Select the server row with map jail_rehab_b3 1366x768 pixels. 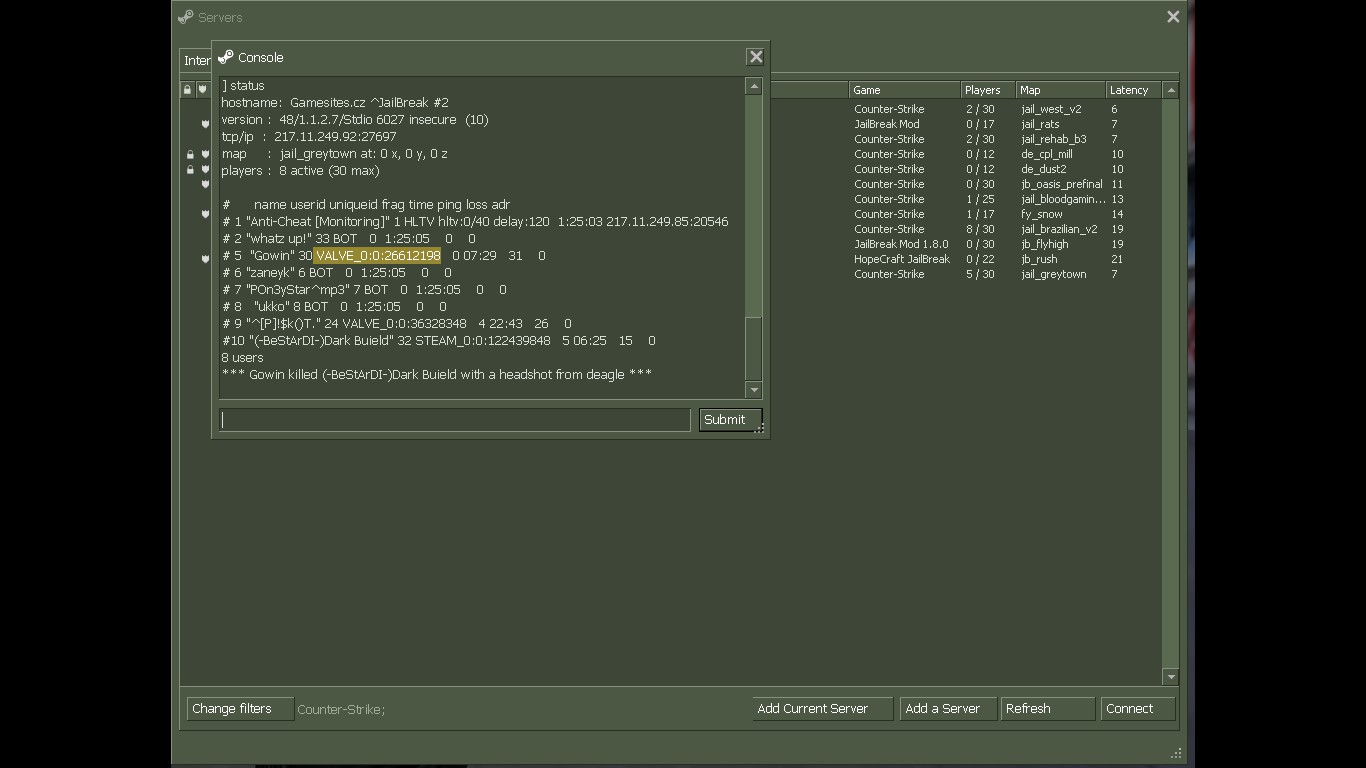point(671,139)
